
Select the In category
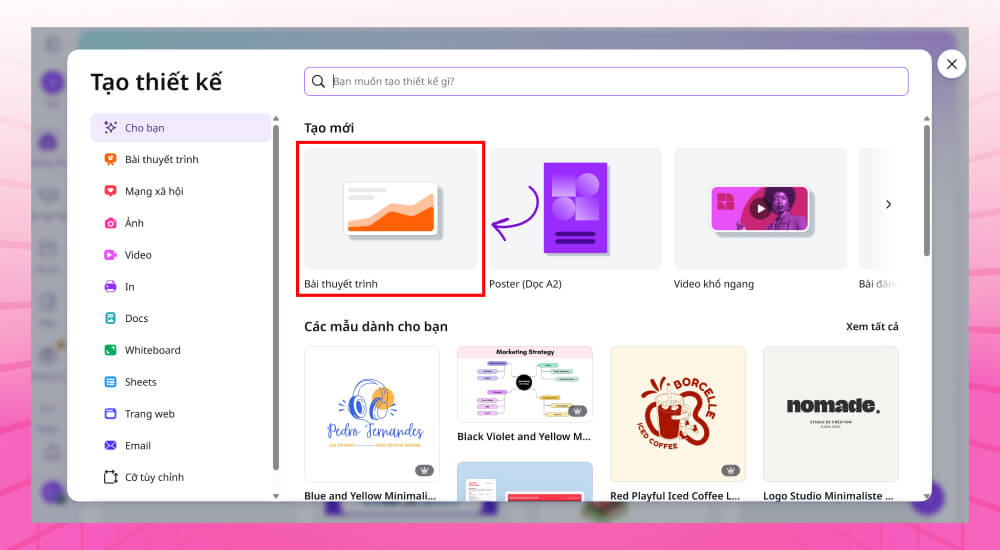point(180,286)
